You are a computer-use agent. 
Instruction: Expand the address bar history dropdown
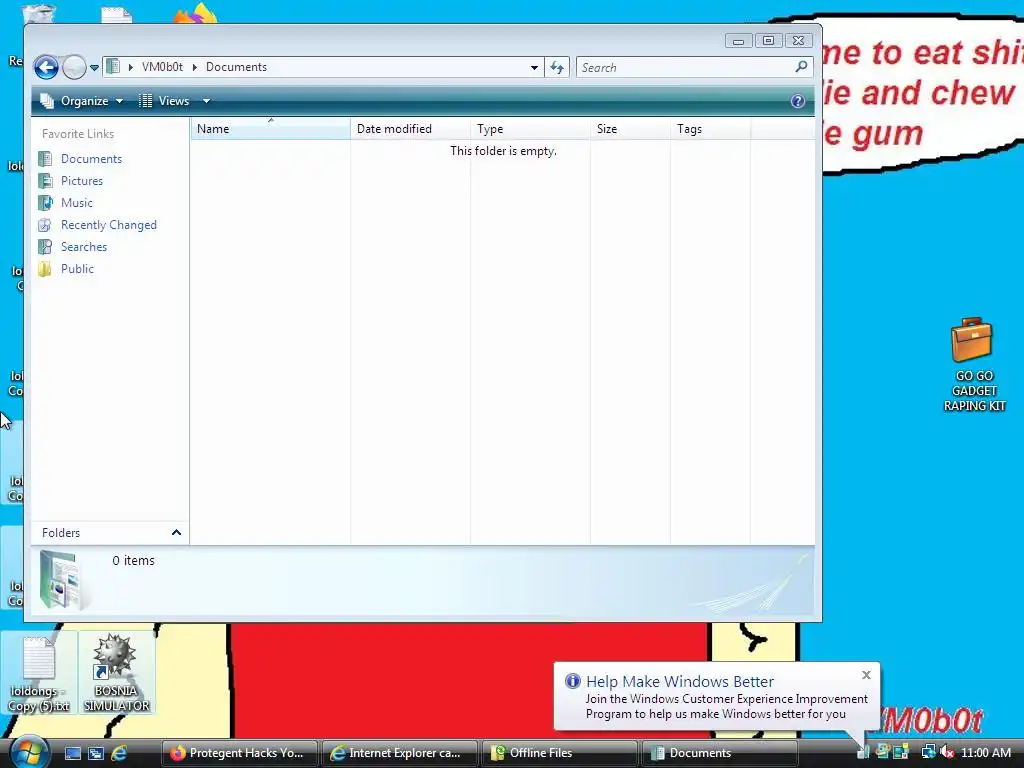[534, 67]
